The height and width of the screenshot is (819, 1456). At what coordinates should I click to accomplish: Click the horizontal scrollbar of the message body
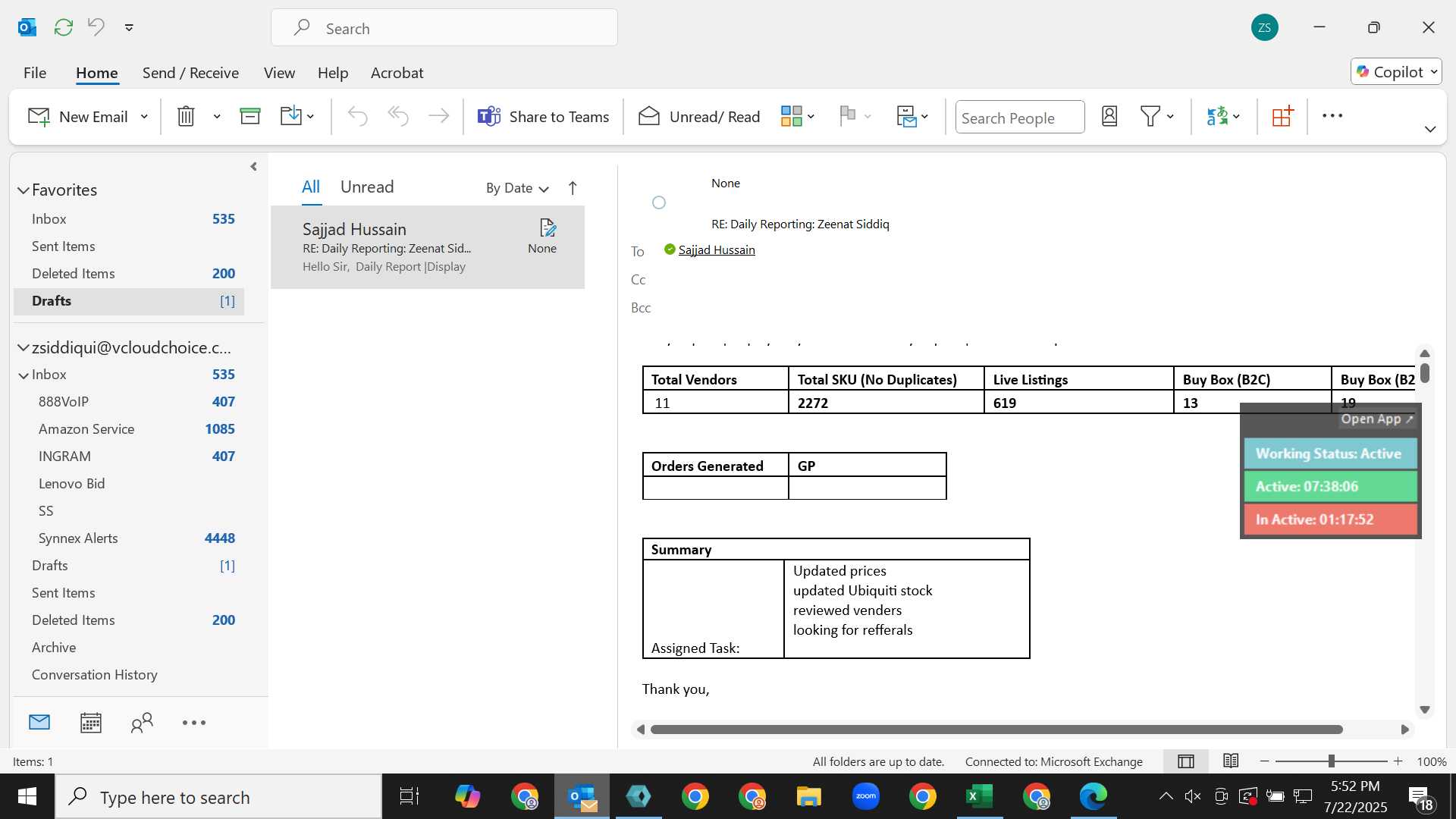click(996, 730)
